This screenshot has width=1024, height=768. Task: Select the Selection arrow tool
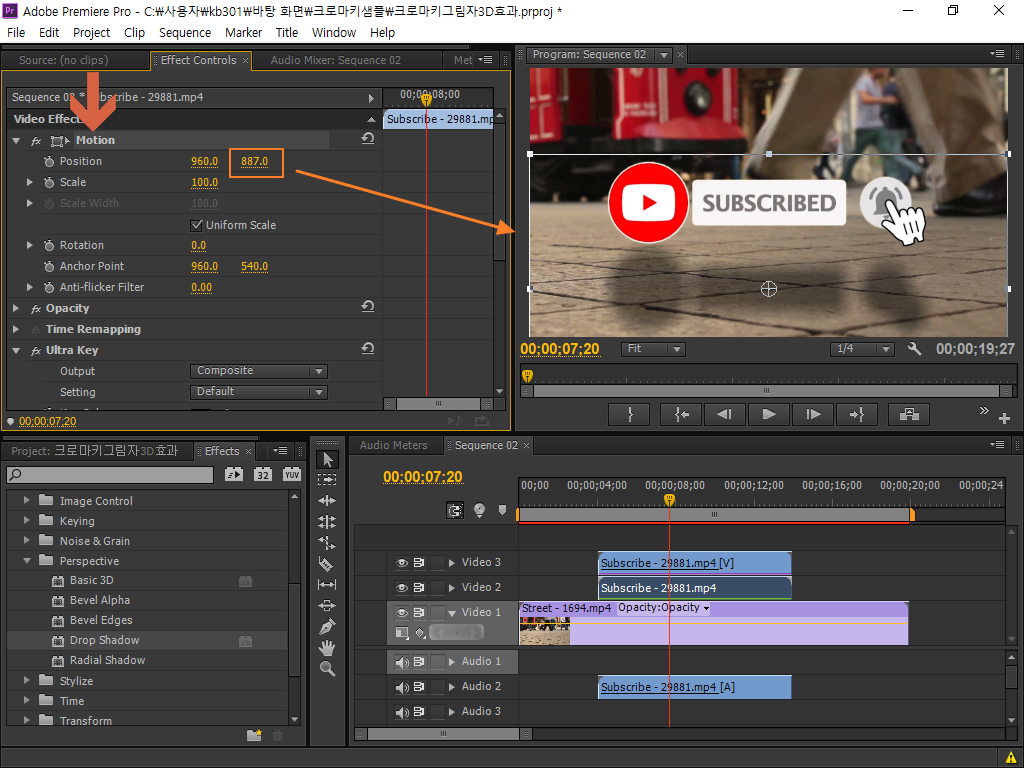[327, 459]
